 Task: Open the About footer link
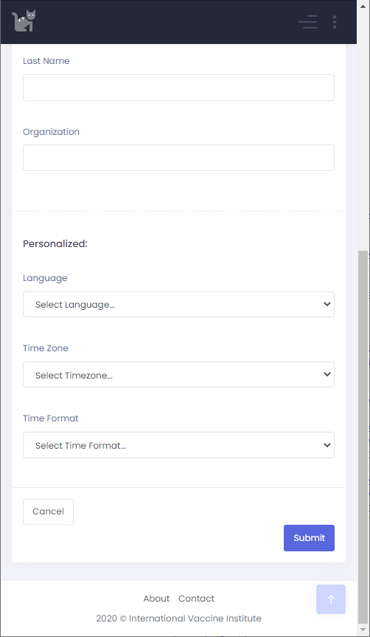(x=156, y=598)
